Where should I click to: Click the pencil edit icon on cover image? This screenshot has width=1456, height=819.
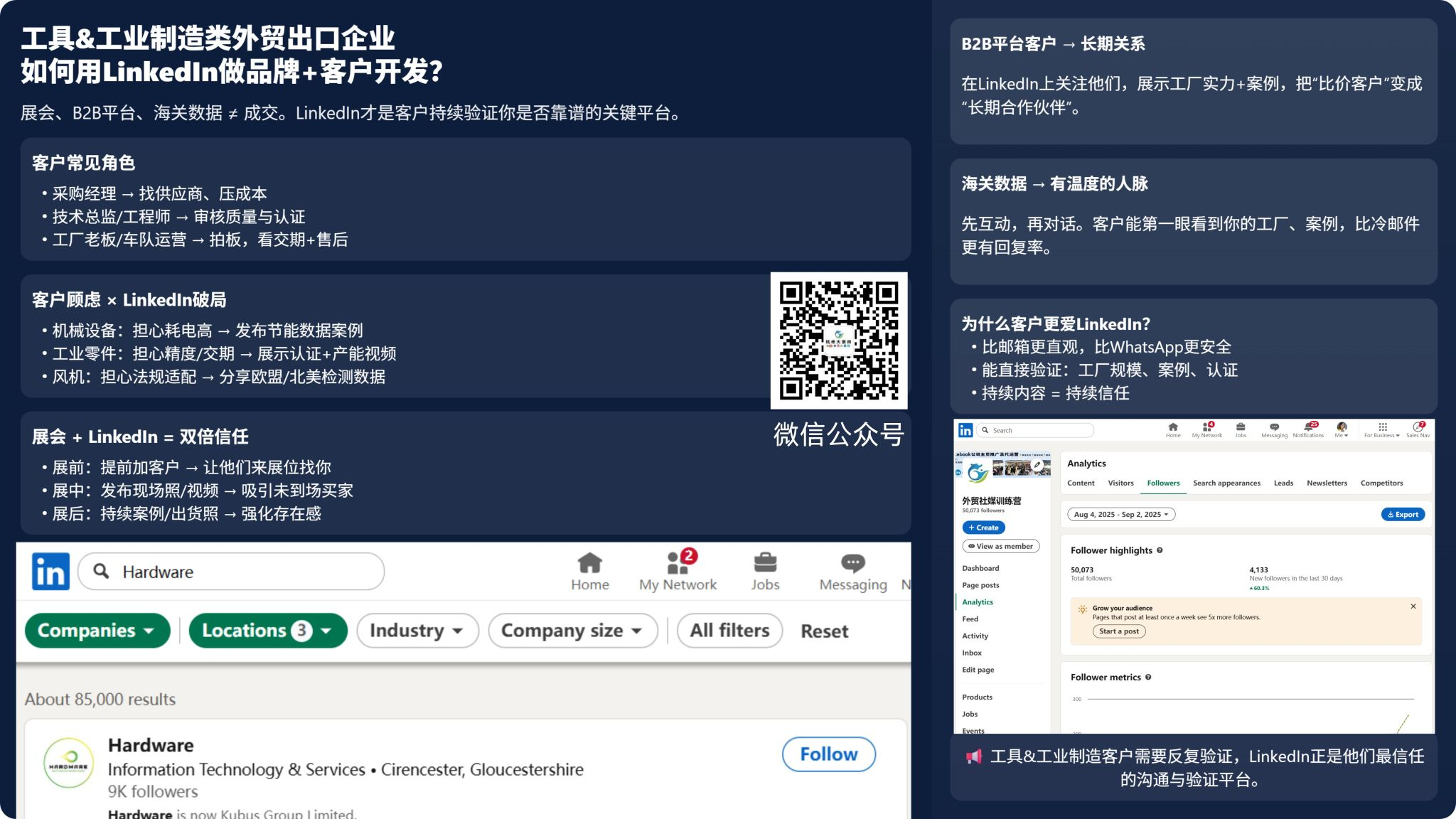click(1038, 465)
